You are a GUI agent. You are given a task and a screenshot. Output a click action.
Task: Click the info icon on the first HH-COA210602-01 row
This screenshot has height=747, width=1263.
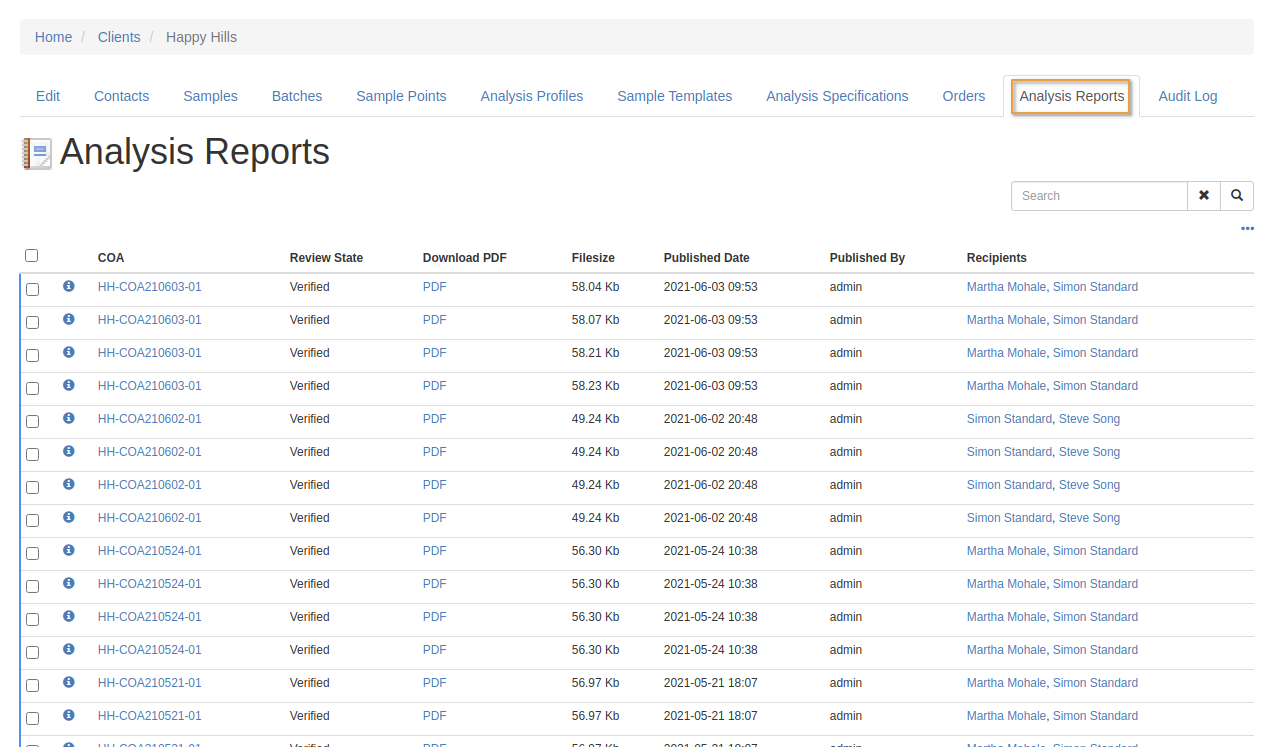click(x=68, y=419)
